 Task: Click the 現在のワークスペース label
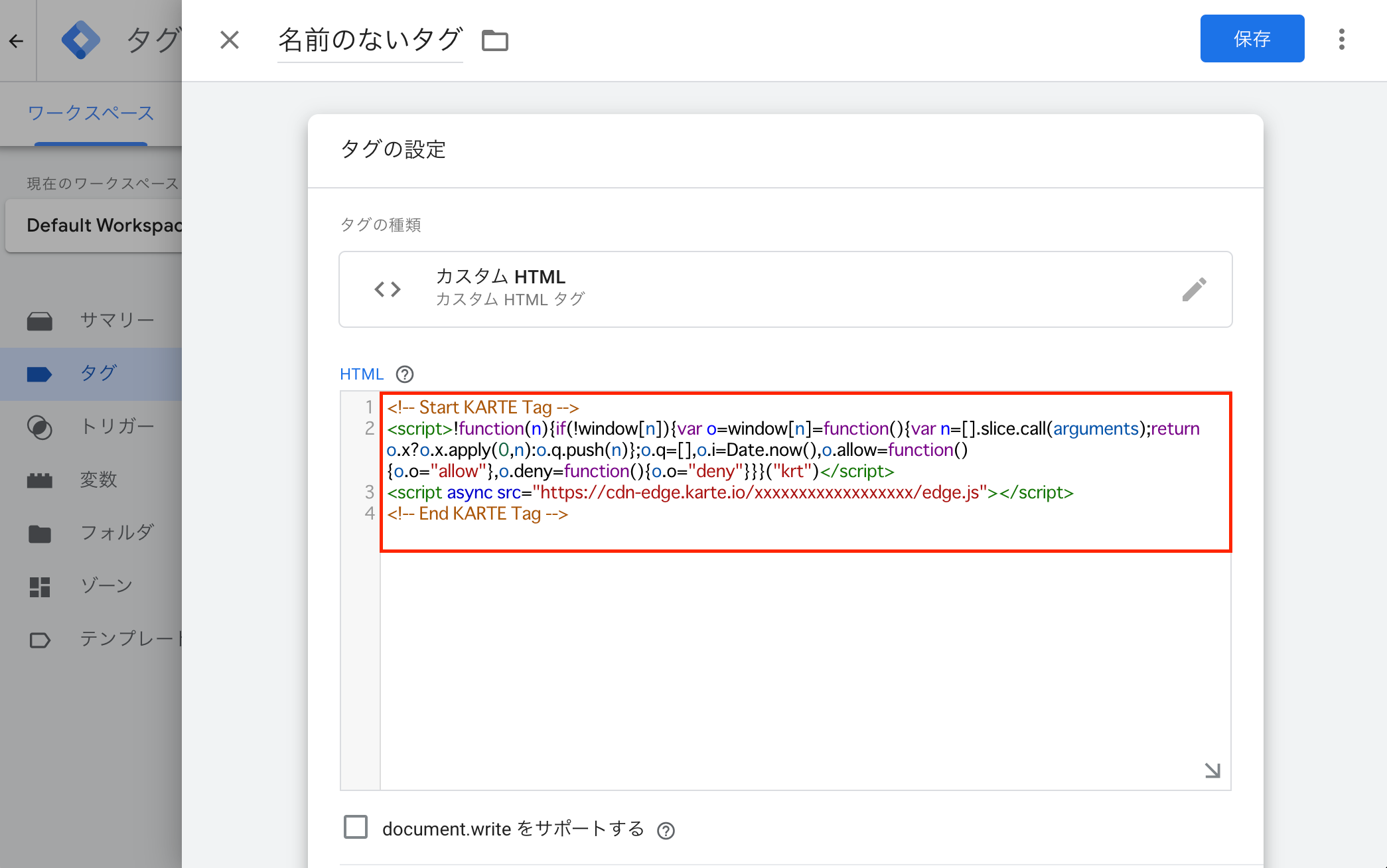point(103,184)
